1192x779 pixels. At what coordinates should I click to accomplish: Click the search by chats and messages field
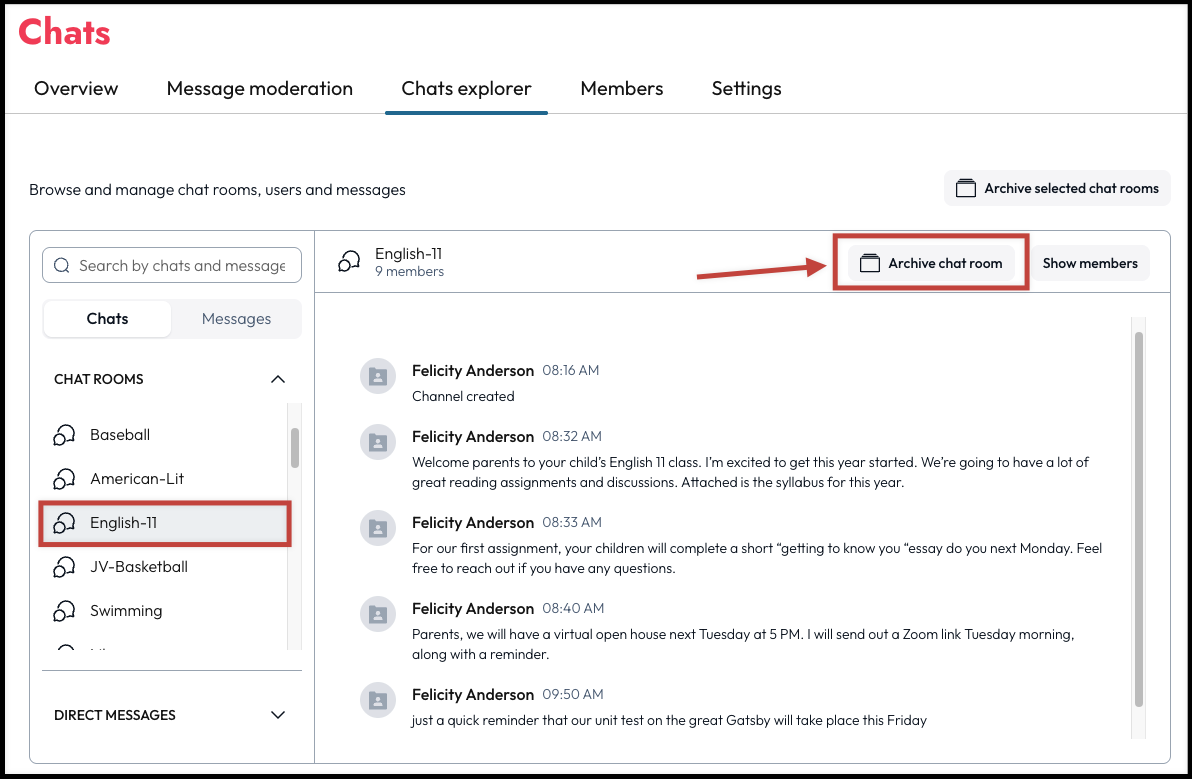pyautogui.click(x=172, y=265)
